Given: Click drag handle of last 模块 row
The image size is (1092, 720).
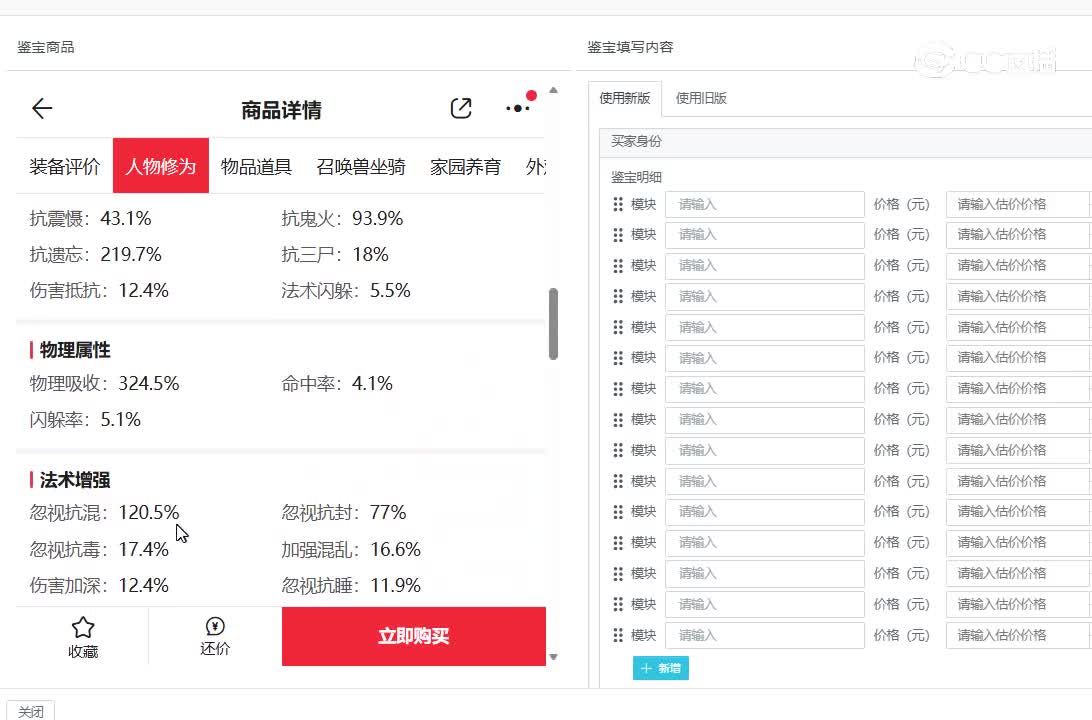Looking at the screenshot, I should pos(618,635).
